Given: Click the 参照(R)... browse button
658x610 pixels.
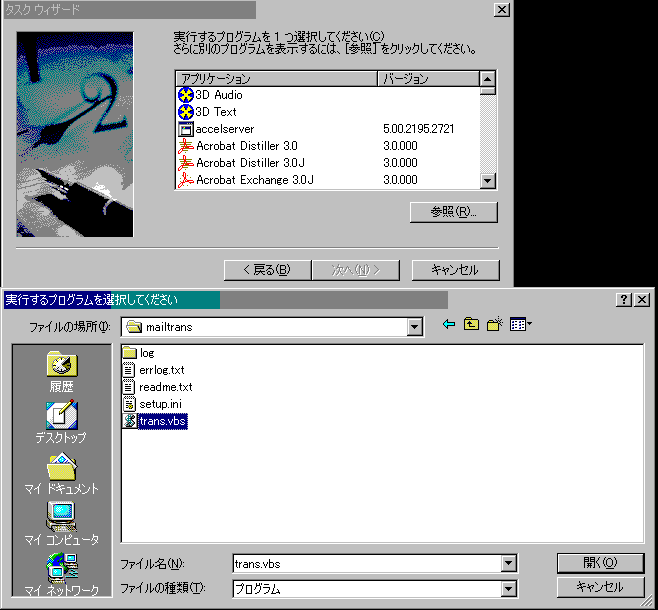Looking at the screenshot, I should click(x=454, y=212).
